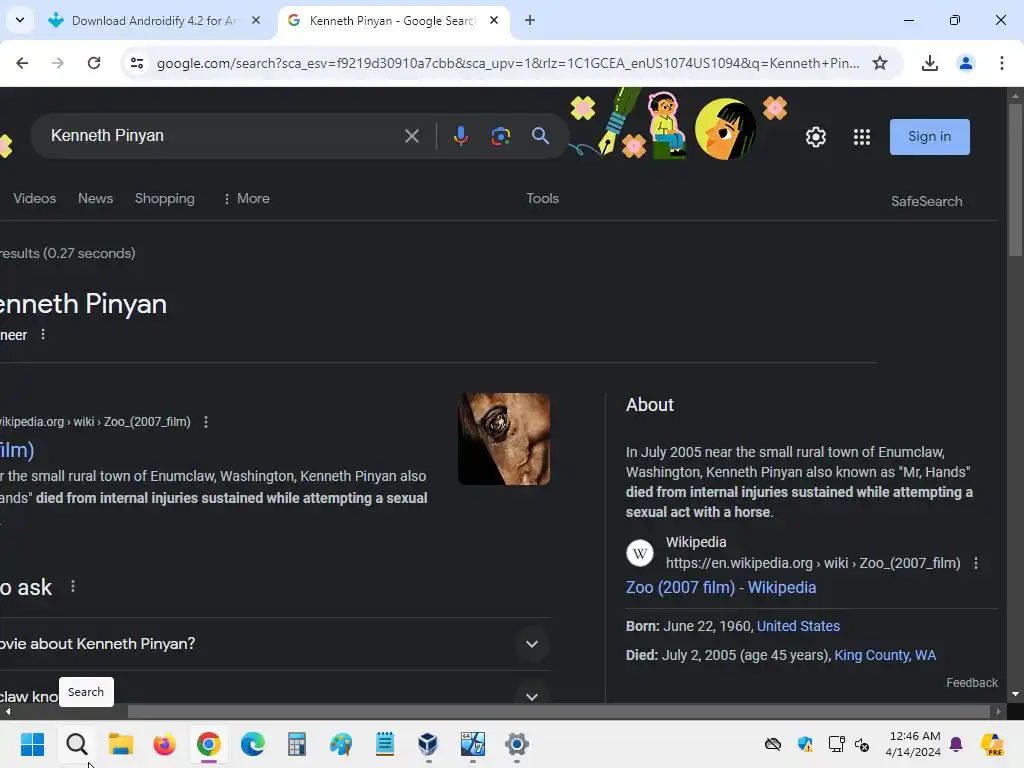Viewport: 1024px width, 768px height.
Task: Open the tab search dropdown arrow
Action: pyautogui.click(x=20, y=20)
